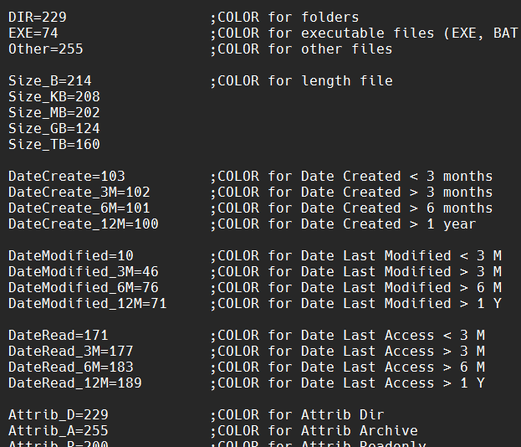The width and height of the screenshot is (521, 447).
Task: Place cursor at DateModified_6M=76
Action: 83,288
